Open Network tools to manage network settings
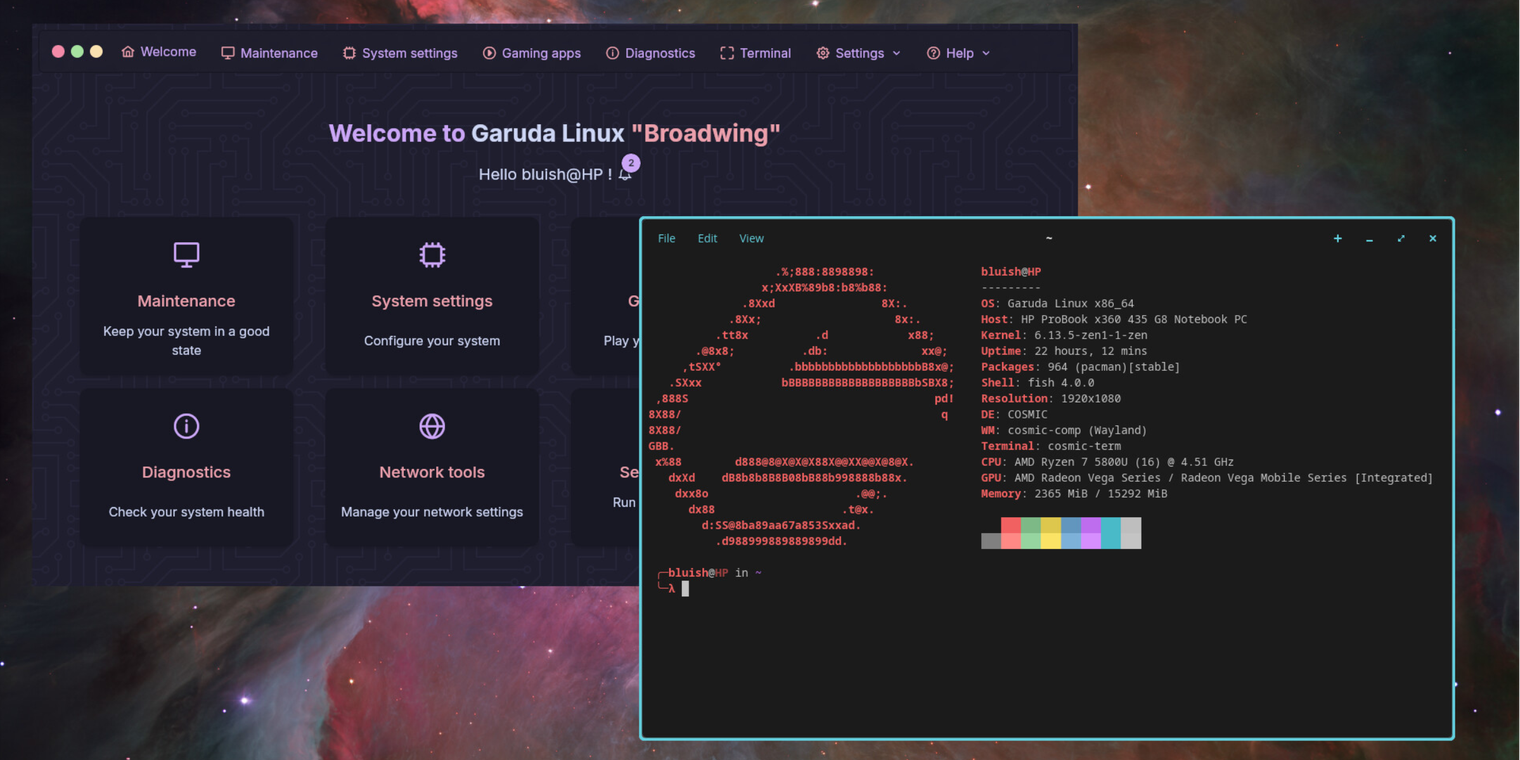The height and width of the screenshot is (760, 1520). (x=431, y=467)
